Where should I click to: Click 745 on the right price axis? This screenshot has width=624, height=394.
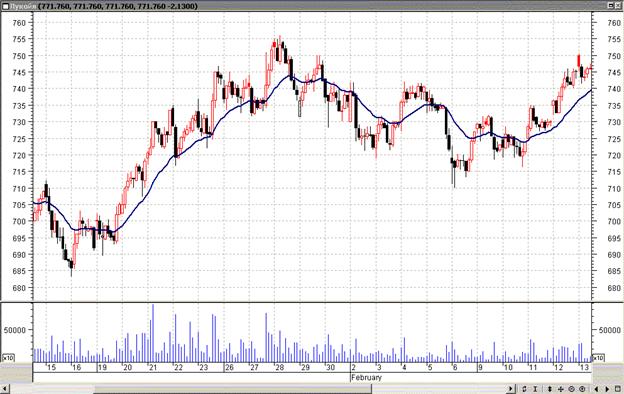(x=614, y=72)
